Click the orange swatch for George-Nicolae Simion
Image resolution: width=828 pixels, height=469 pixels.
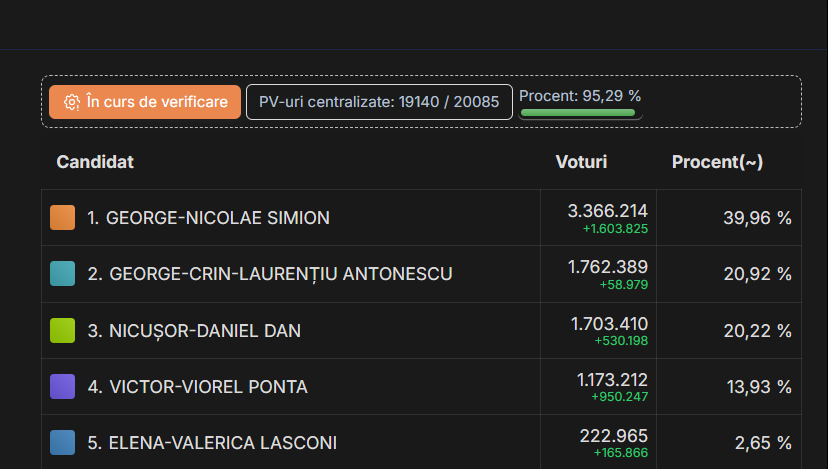pos(63,218)
